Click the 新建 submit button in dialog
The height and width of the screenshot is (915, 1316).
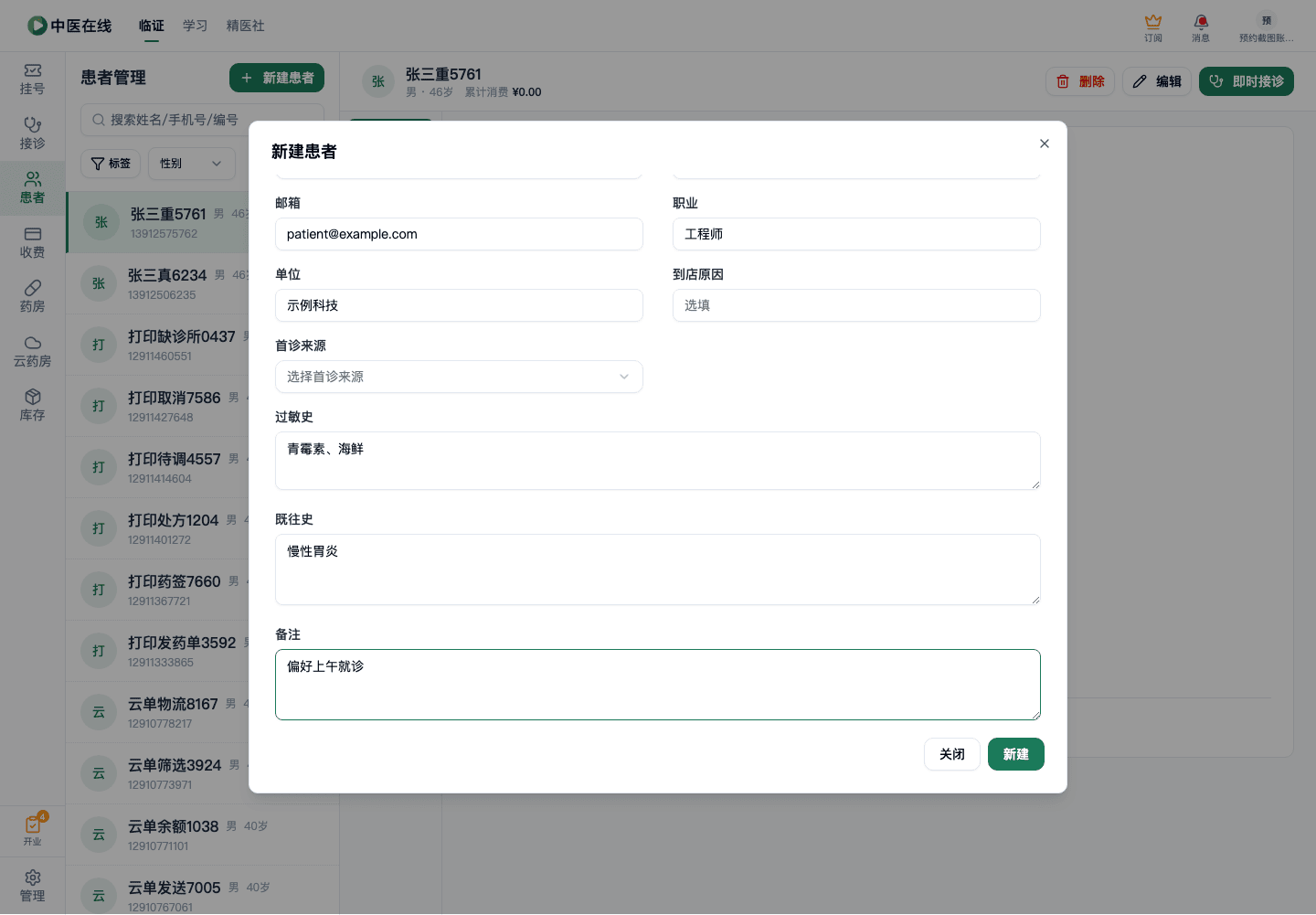[1016, 754]
